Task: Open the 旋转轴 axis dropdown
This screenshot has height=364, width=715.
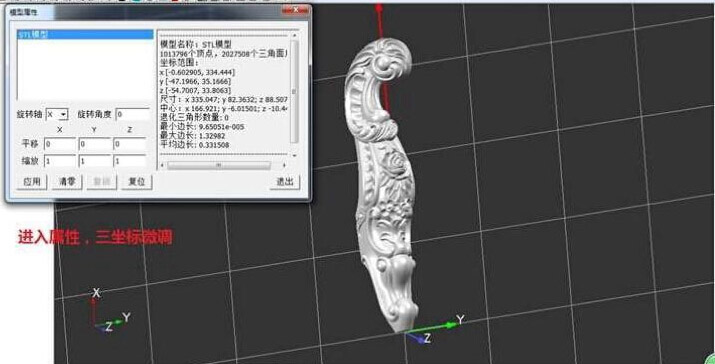Action: tap(57, 114)
